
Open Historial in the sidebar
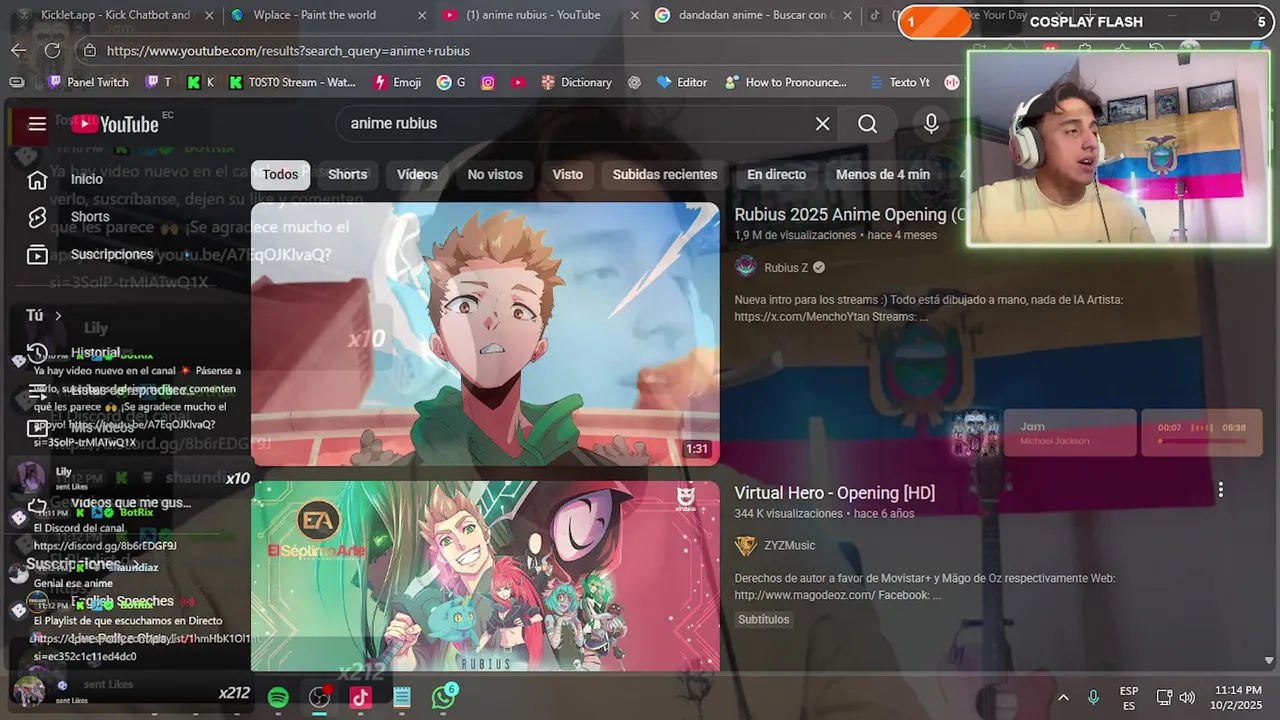(95, 353)
